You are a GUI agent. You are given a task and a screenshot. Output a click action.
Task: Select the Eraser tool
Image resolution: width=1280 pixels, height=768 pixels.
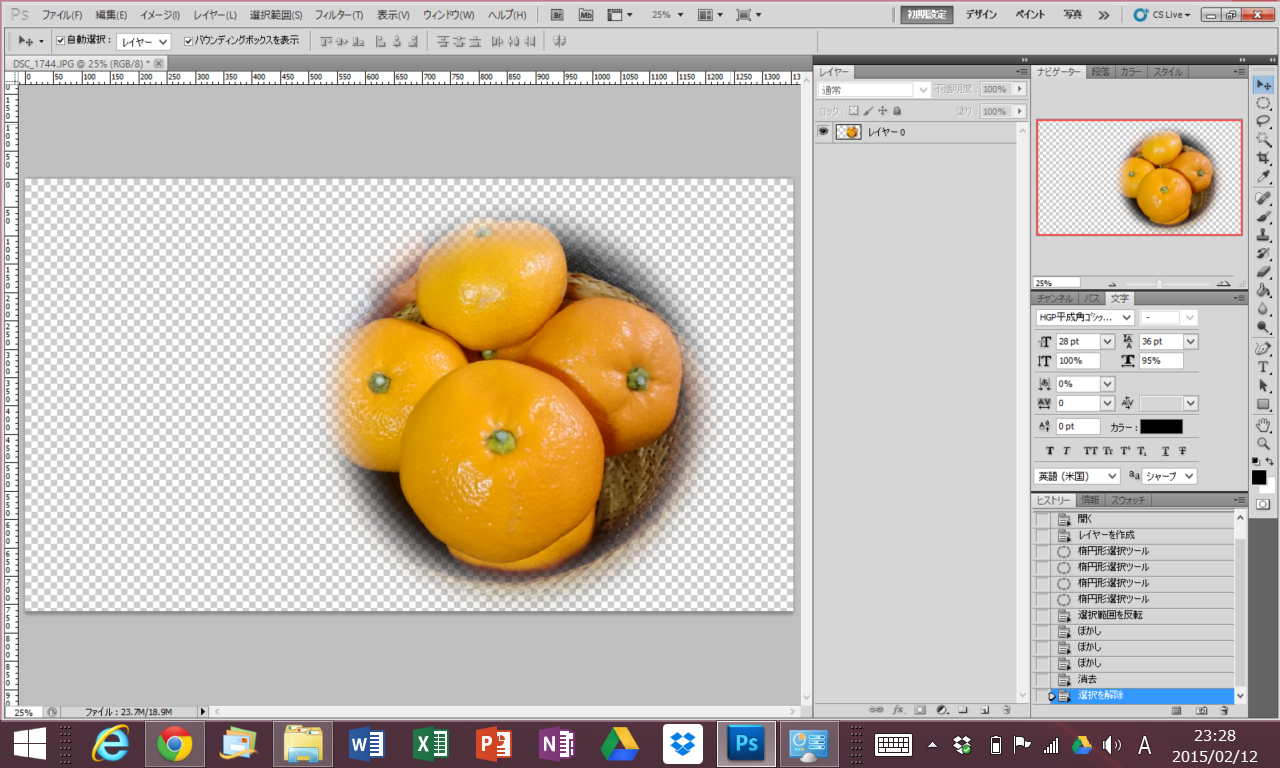click(1263, 271)
